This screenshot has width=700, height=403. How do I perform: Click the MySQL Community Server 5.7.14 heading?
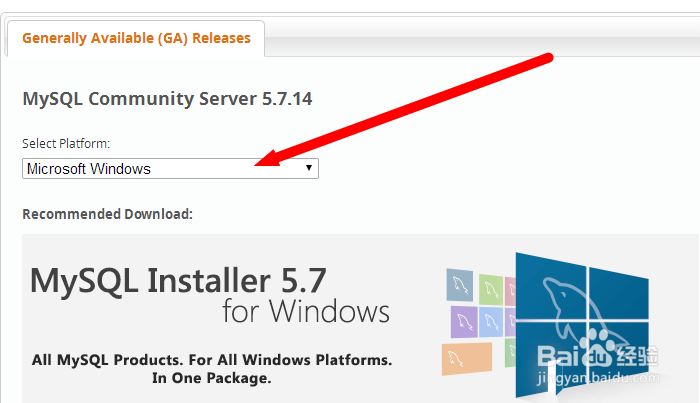[x=167, y=99]
